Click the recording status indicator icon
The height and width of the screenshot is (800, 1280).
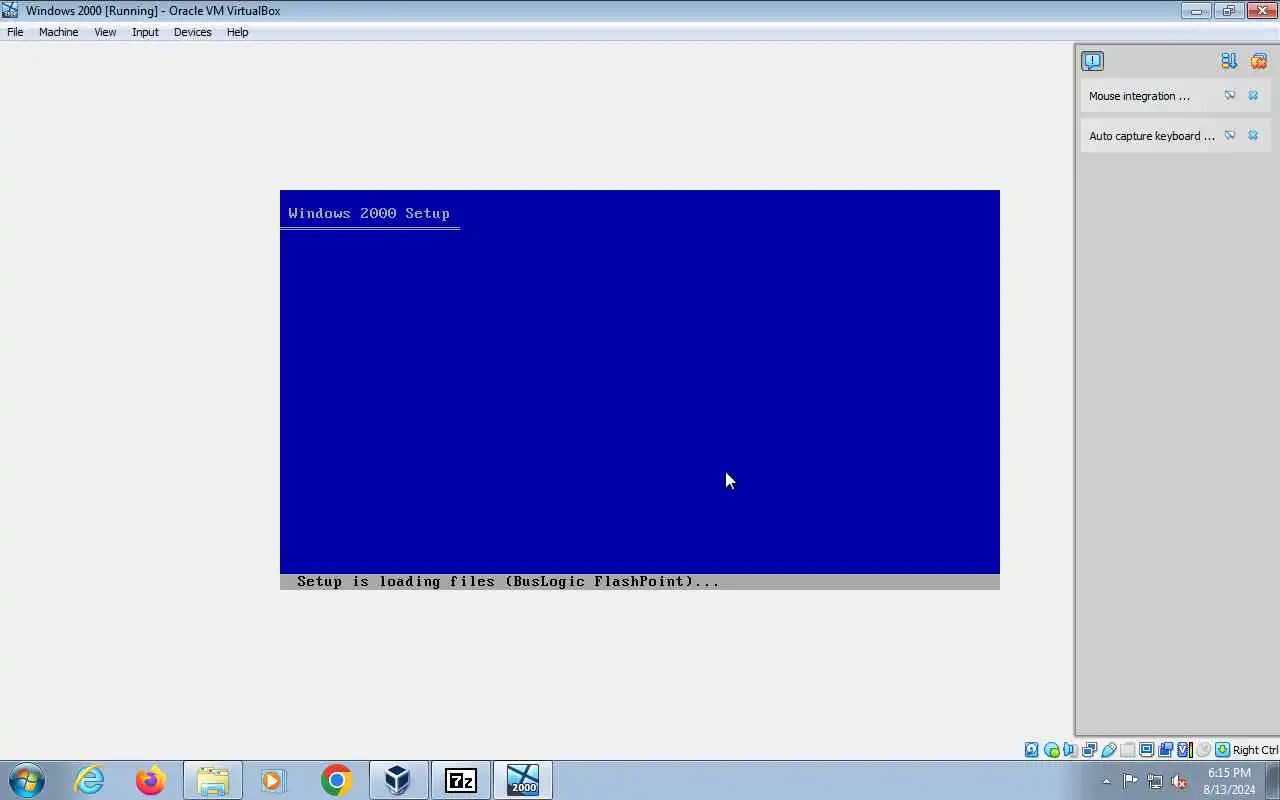[1165, 750]
